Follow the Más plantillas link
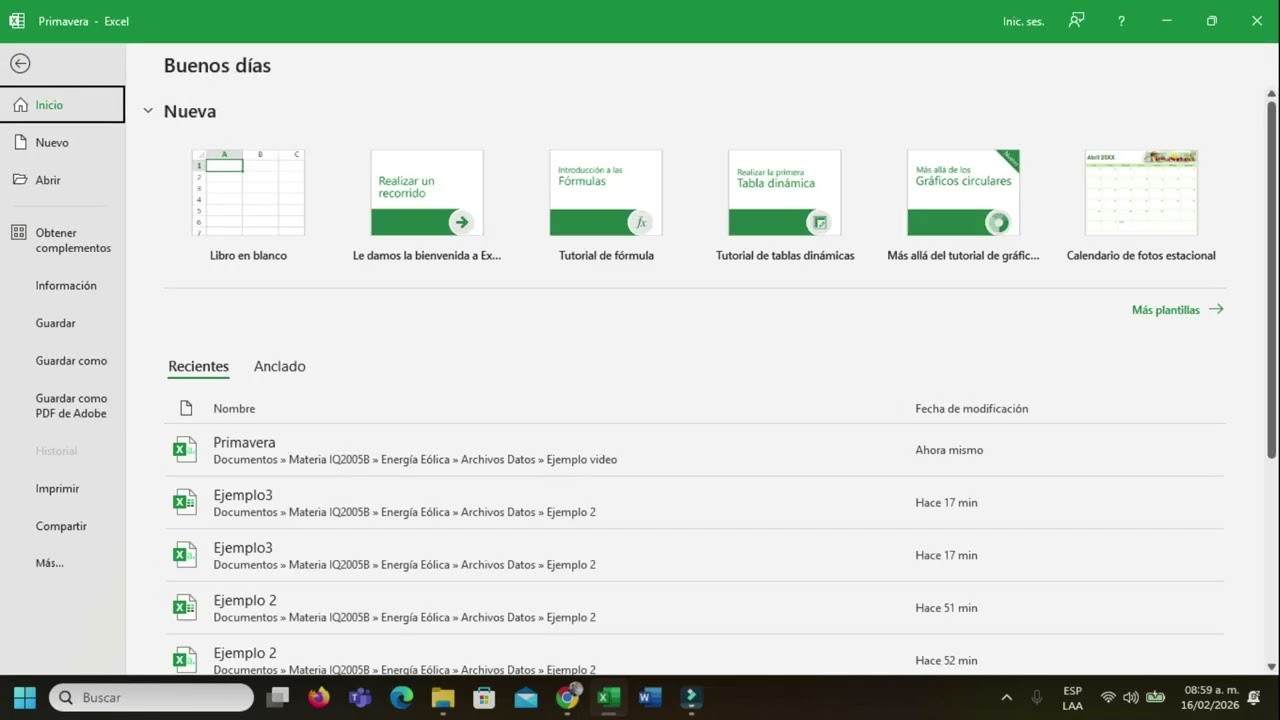This screenshot has width=1280, height=720. pos(1177,310)
